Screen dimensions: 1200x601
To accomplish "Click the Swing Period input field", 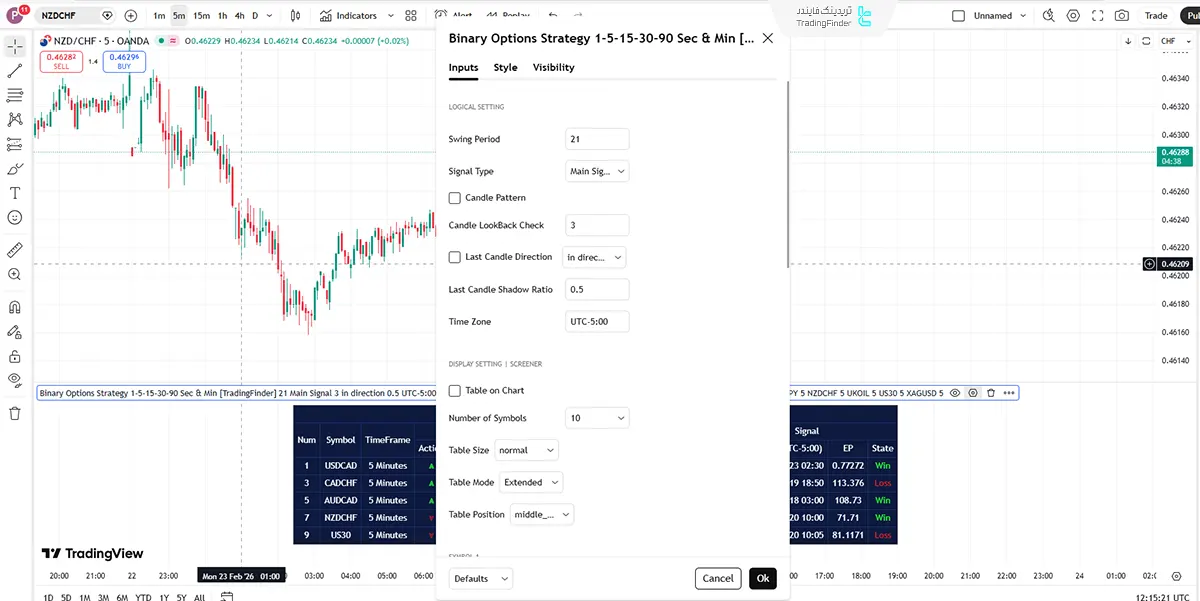I will click(597, 140).
